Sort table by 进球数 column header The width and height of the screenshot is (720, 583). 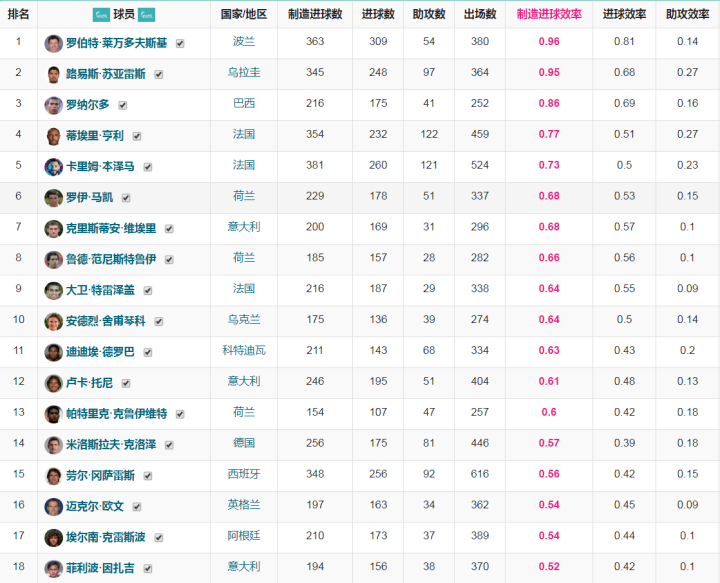coord(378,15)
